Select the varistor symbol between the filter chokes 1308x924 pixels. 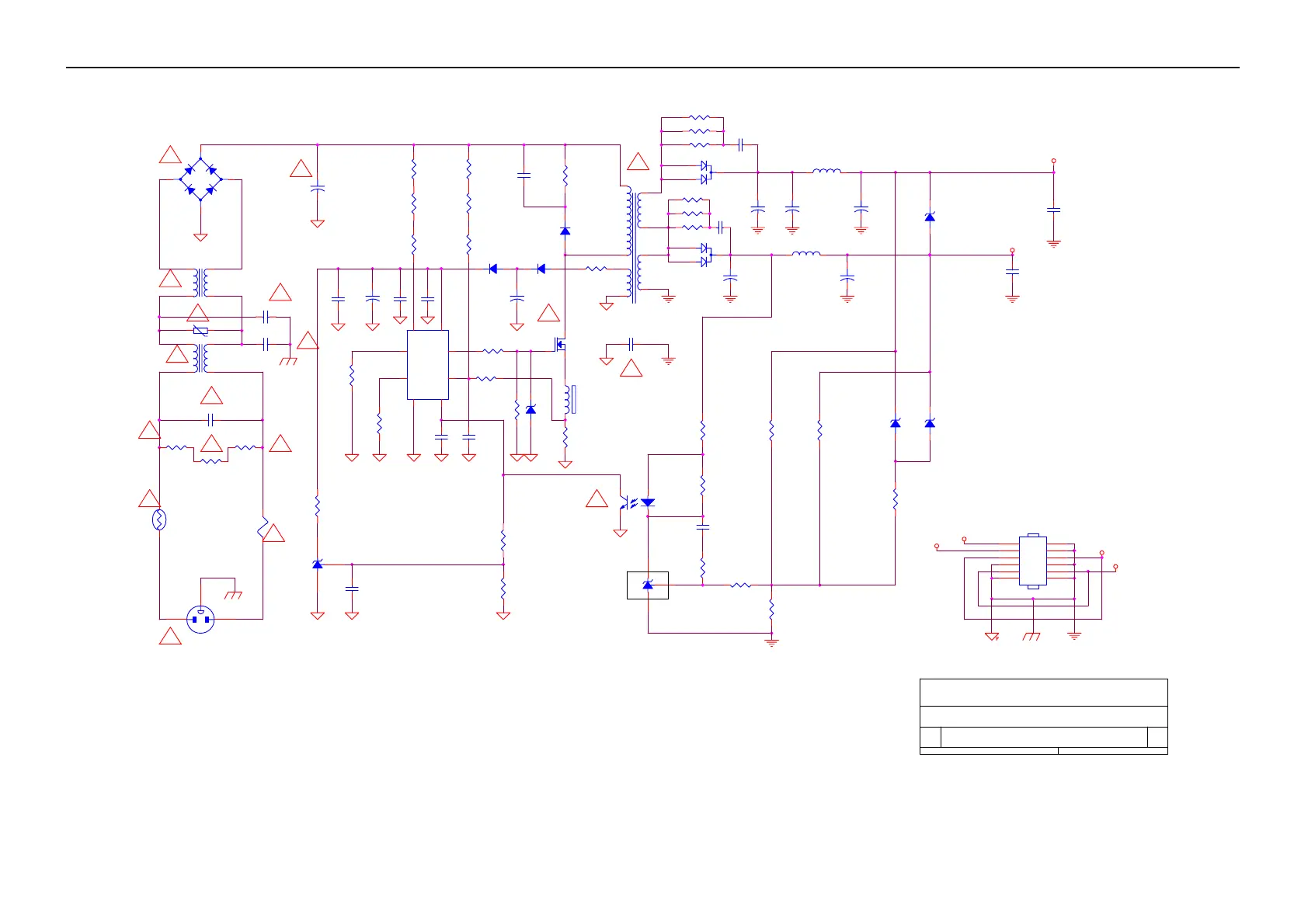click(200, 331)
